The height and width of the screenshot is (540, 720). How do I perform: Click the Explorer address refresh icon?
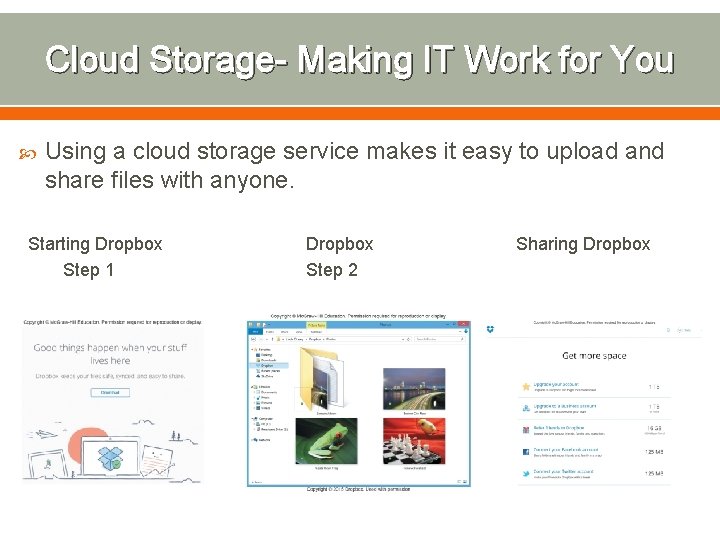(409, 339)
